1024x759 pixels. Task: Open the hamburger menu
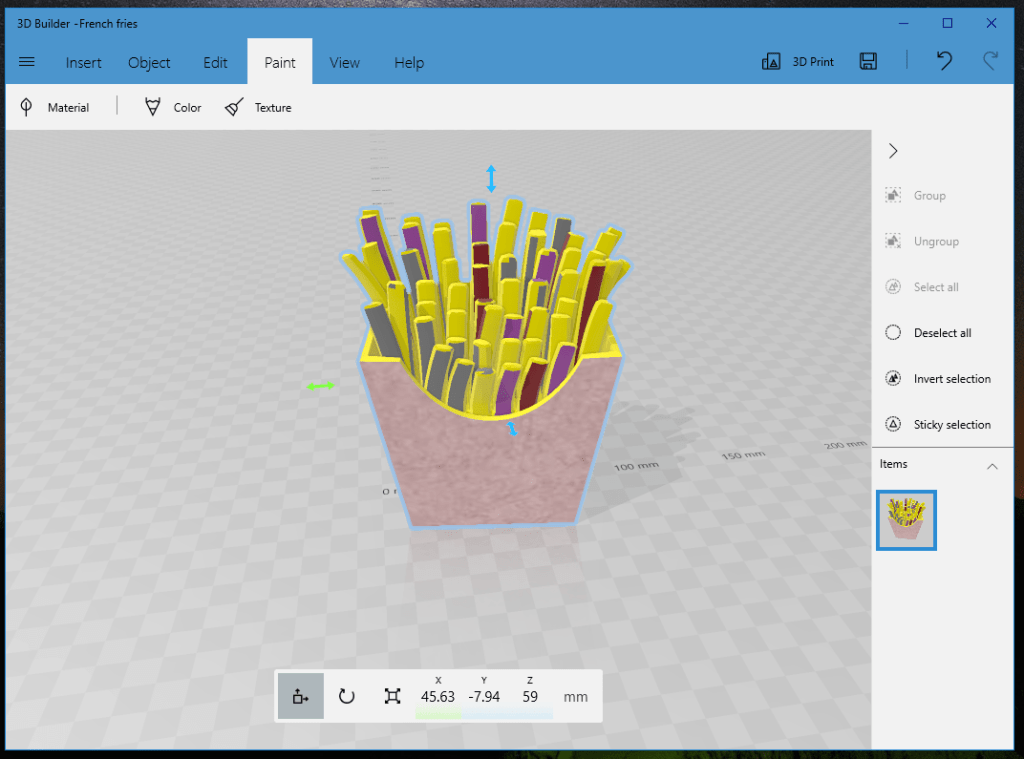(27, 61)
